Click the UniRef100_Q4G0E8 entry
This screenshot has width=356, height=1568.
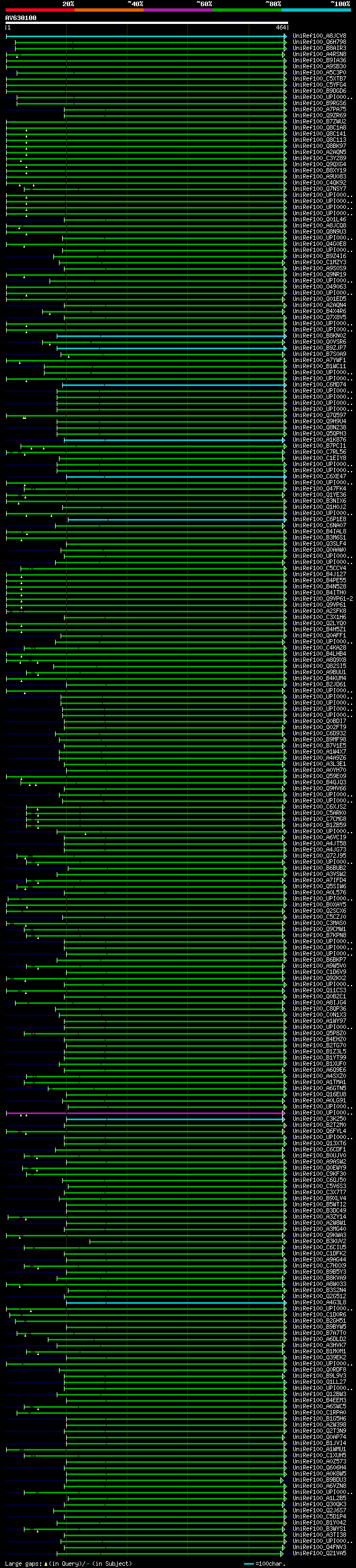click(319, 244)
